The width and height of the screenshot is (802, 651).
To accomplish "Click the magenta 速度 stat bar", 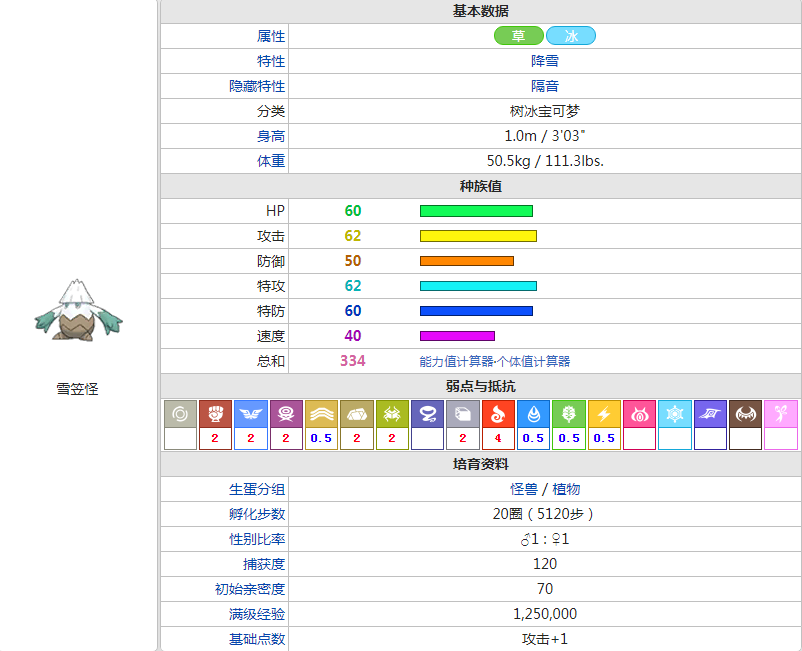I will [457, 336].
